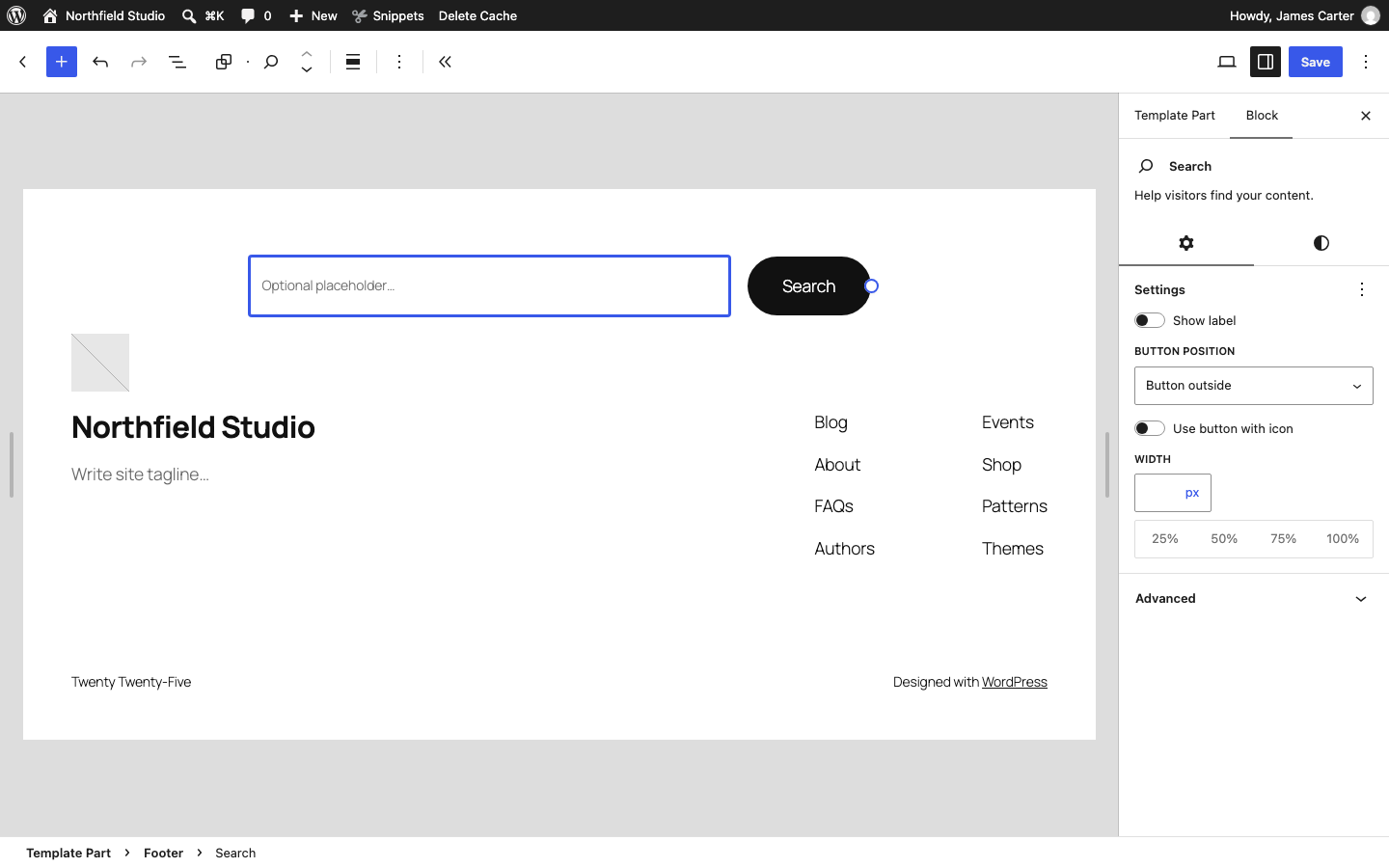Screen dimensions: 1389x868
Task: Select the gear Settings tab
Action: (1186, 243)
